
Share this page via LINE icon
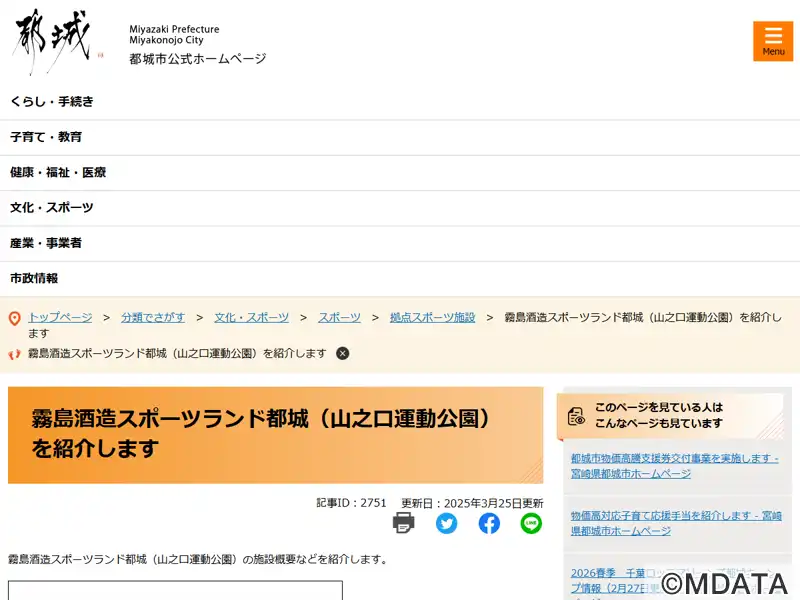531,523
